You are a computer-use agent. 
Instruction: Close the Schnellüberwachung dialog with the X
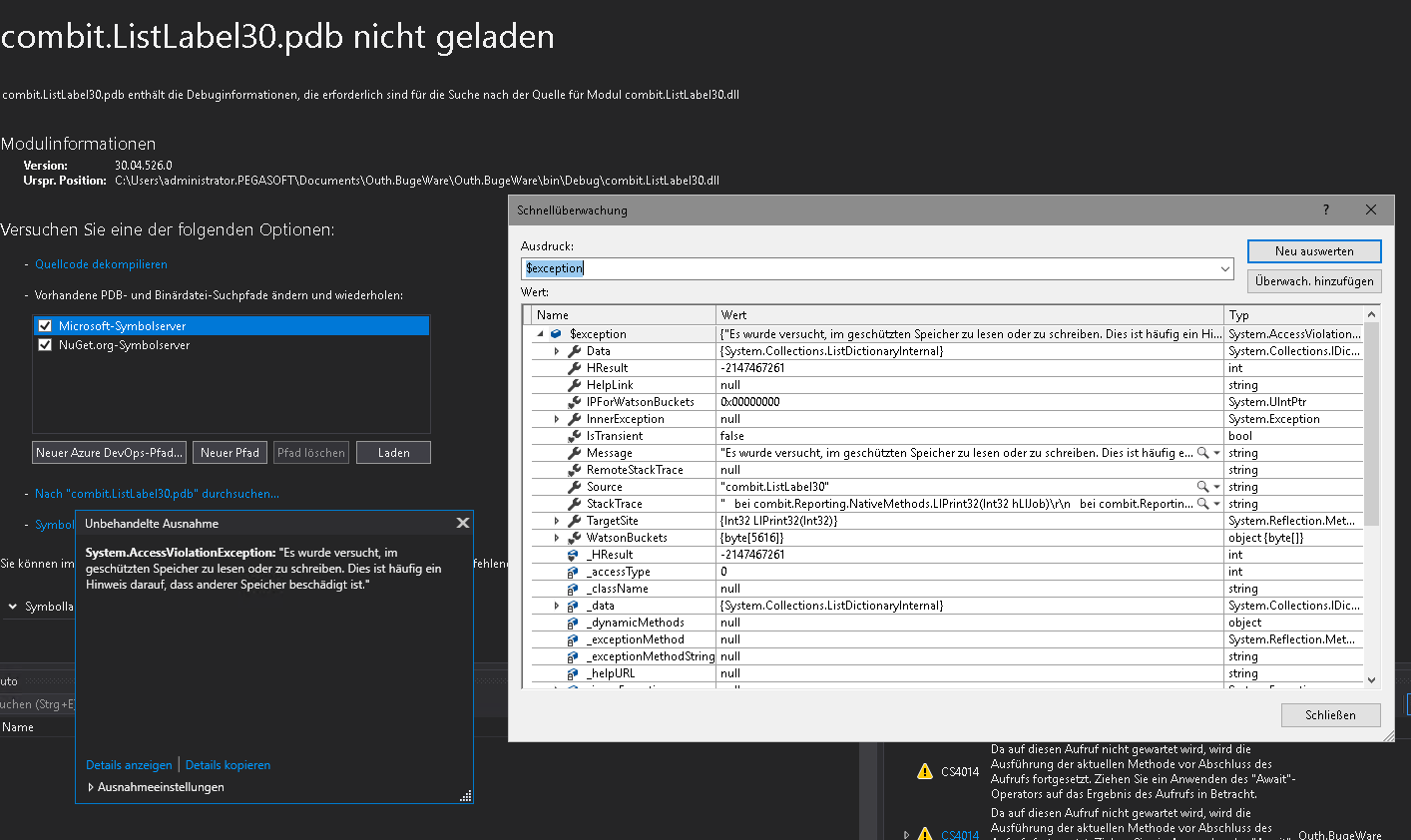tap(1371, 210)
